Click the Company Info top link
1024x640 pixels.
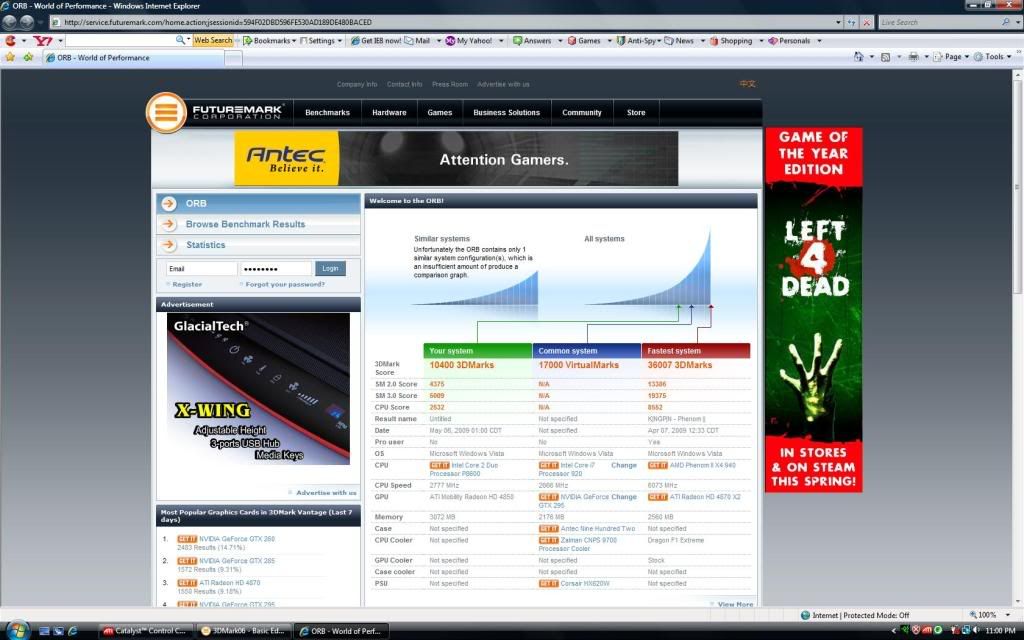pos(357,84)
